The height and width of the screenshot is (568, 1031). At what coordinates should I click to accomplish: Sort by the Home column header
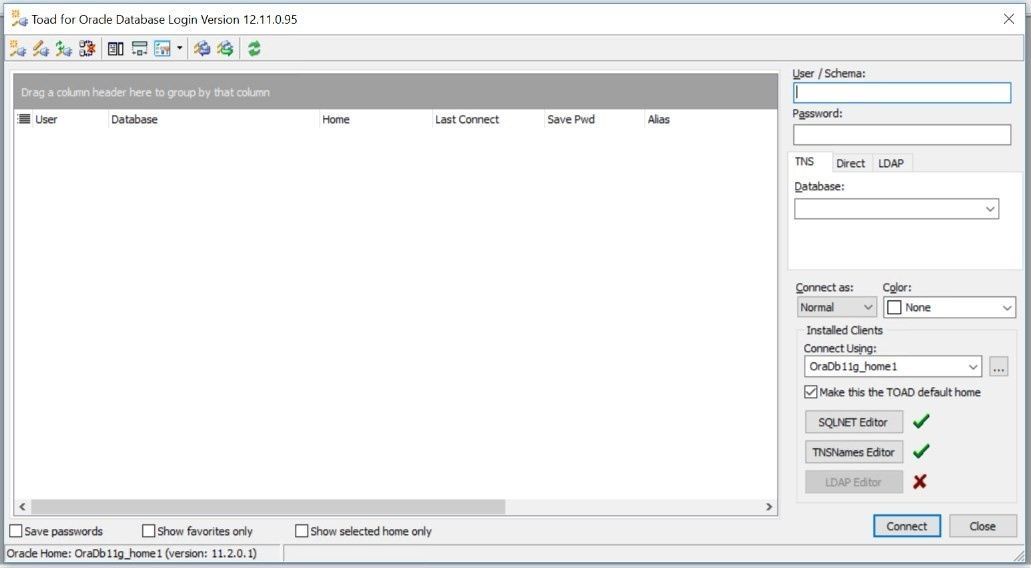(375, 119)
